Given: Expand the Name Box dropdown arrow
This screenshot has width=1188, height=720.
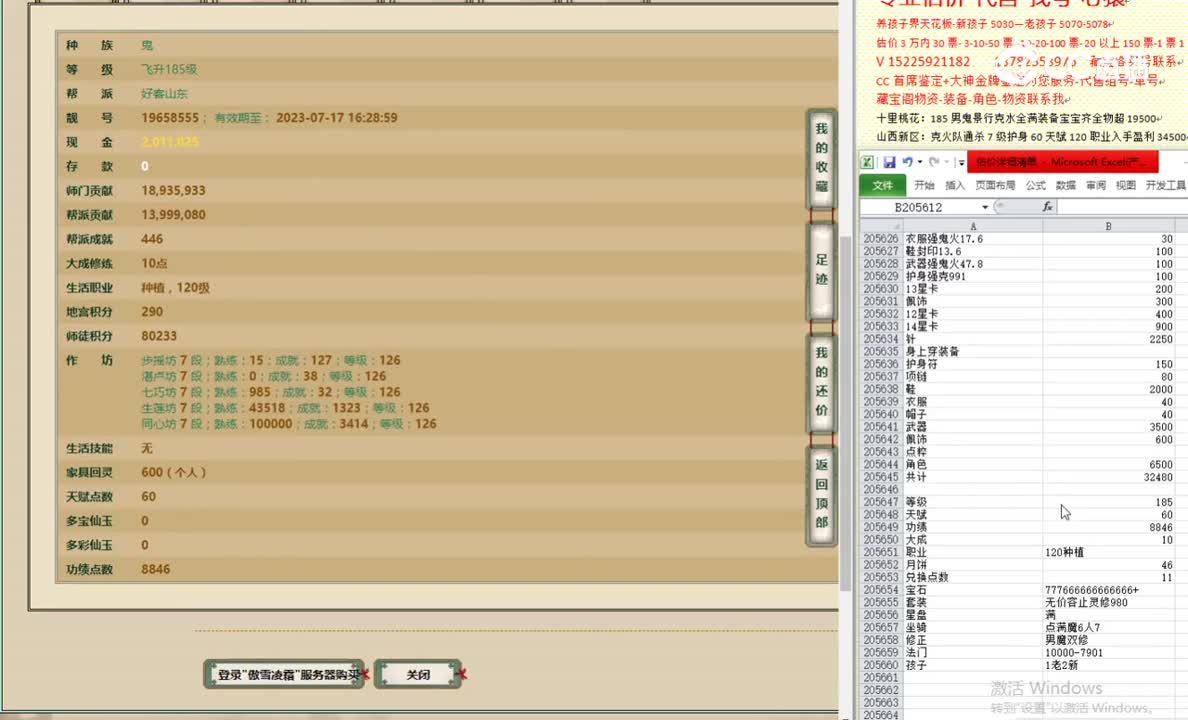Looking at the screenshot, I should click(985, 207).
